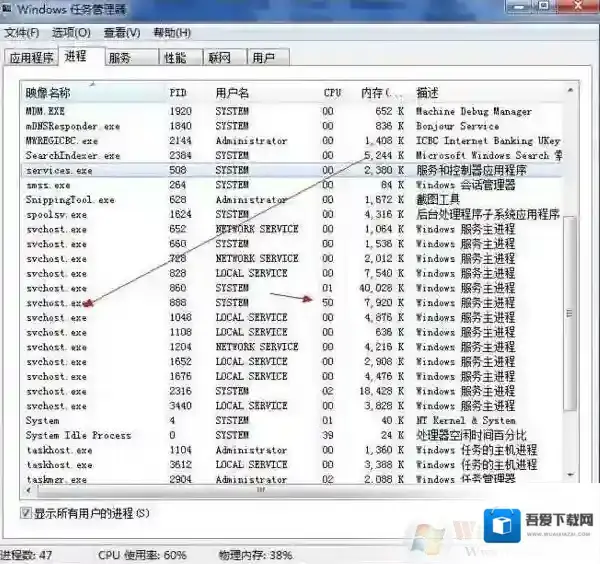Open the 帮助(H) menu
600x564 pixels.
[x=172, y=33]
